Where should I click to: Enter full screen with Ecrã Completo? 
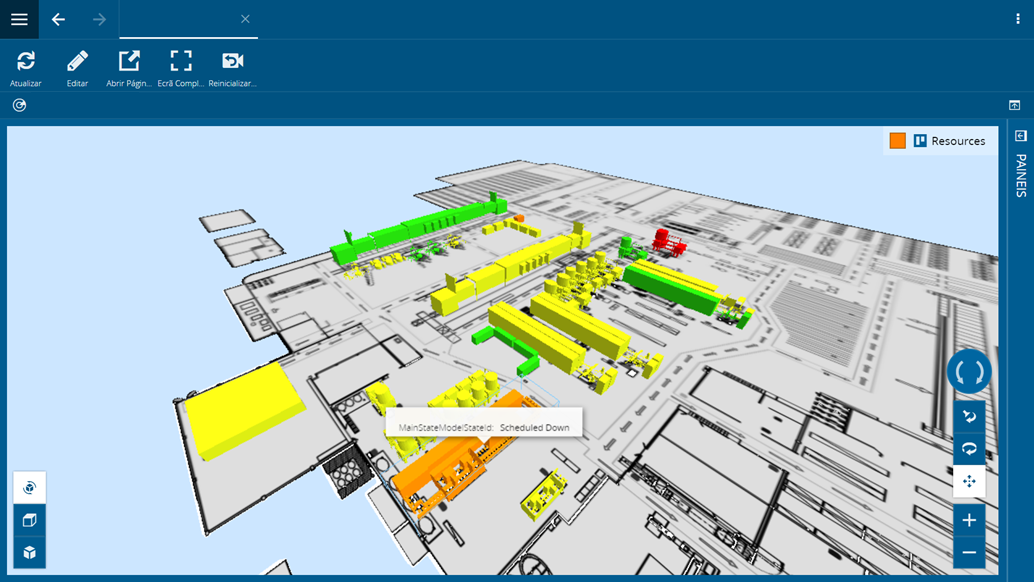click(181, 68)
